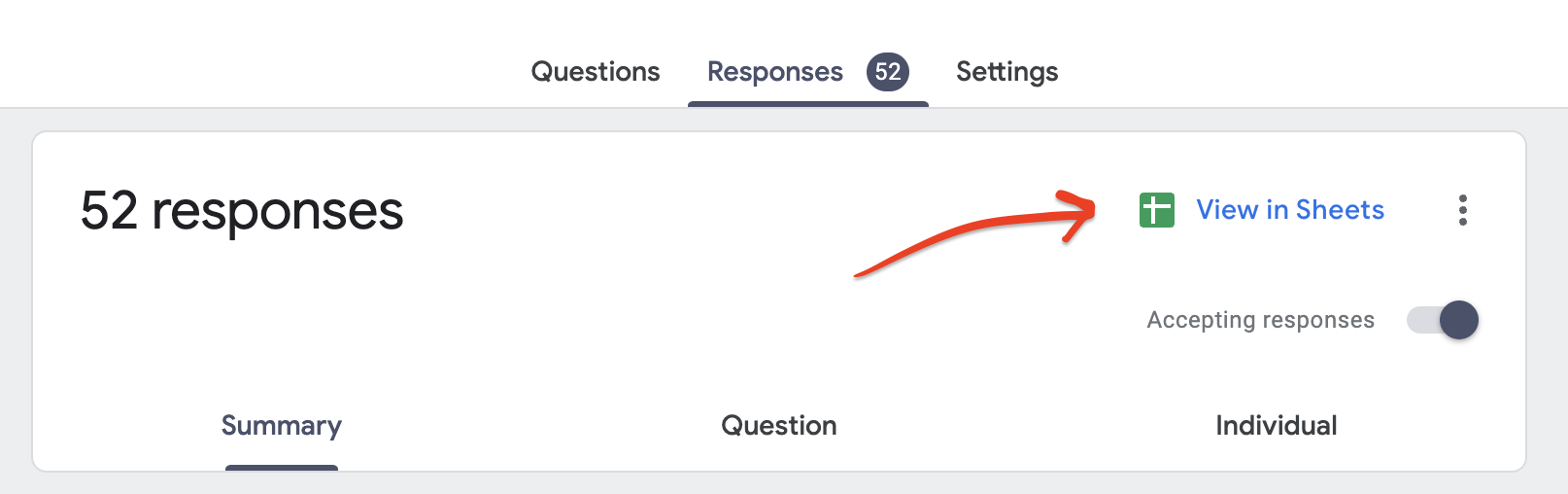Viewport: 1568px width, 494px height.
Task: Select the Responses tab label
Action: [774, 72]
